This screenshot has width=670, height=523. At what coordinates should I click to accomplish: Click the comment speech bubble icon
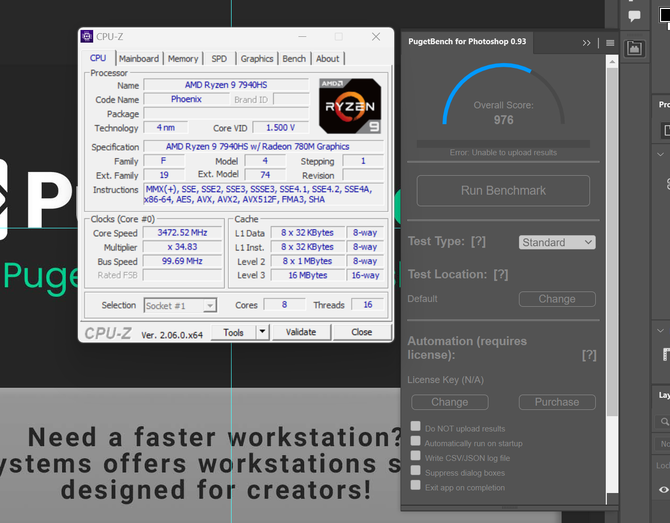[x=635, y=16]
